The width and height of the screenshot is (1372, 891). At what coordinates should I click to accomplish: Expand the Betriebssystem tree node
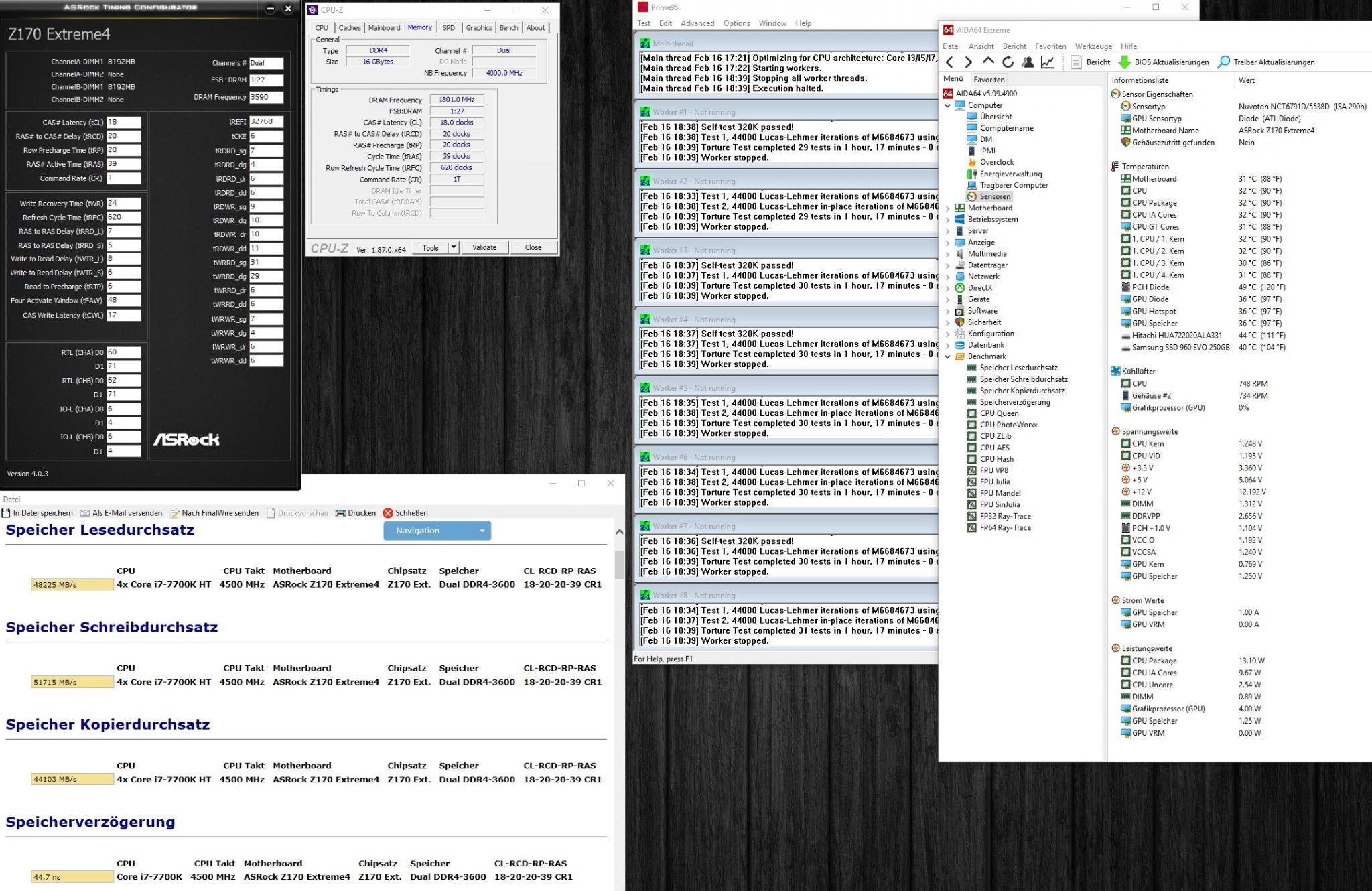pos(947,220)
